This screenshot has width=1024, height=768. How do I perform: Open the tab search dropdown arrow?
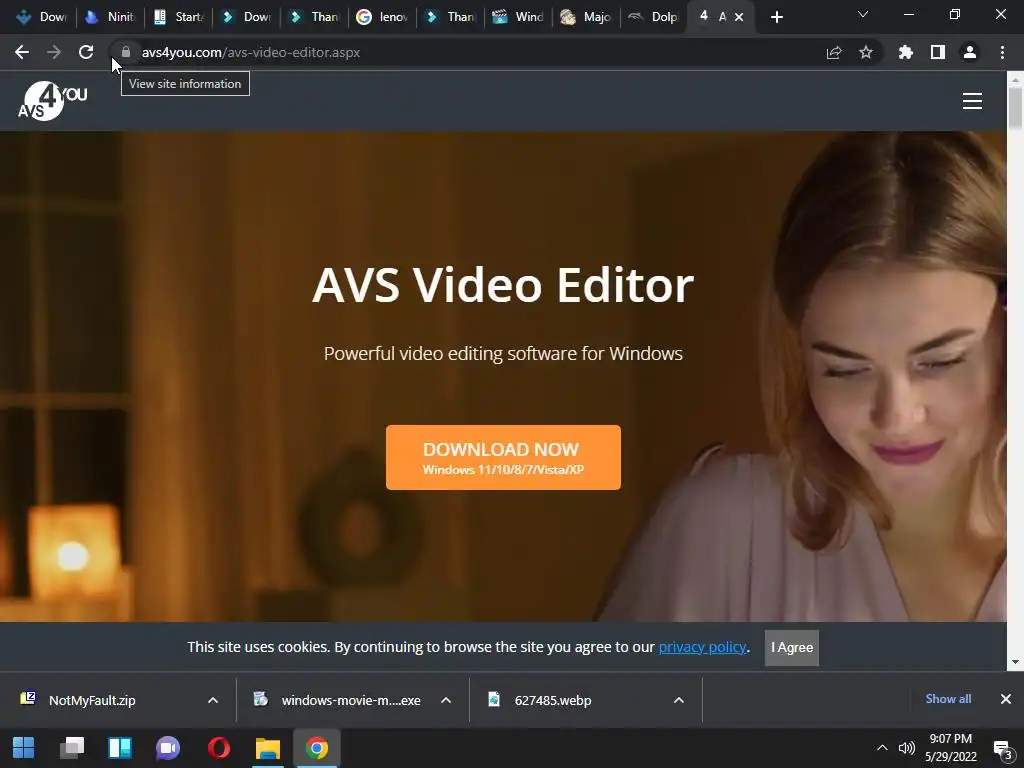pos(863,14)
